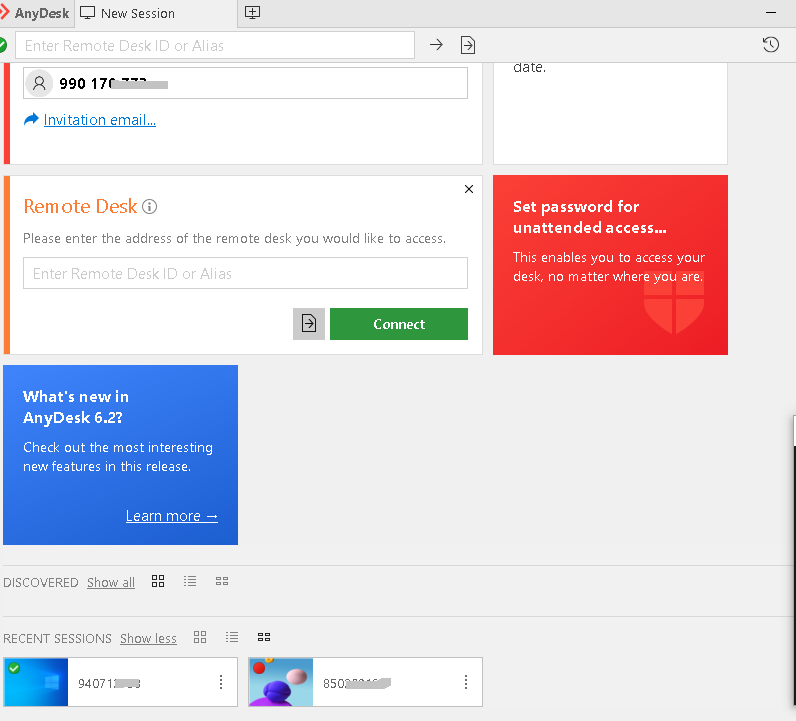The image size is (796, 721).
Task: Open session history clock icon
Action: click(x=771, y=45)
